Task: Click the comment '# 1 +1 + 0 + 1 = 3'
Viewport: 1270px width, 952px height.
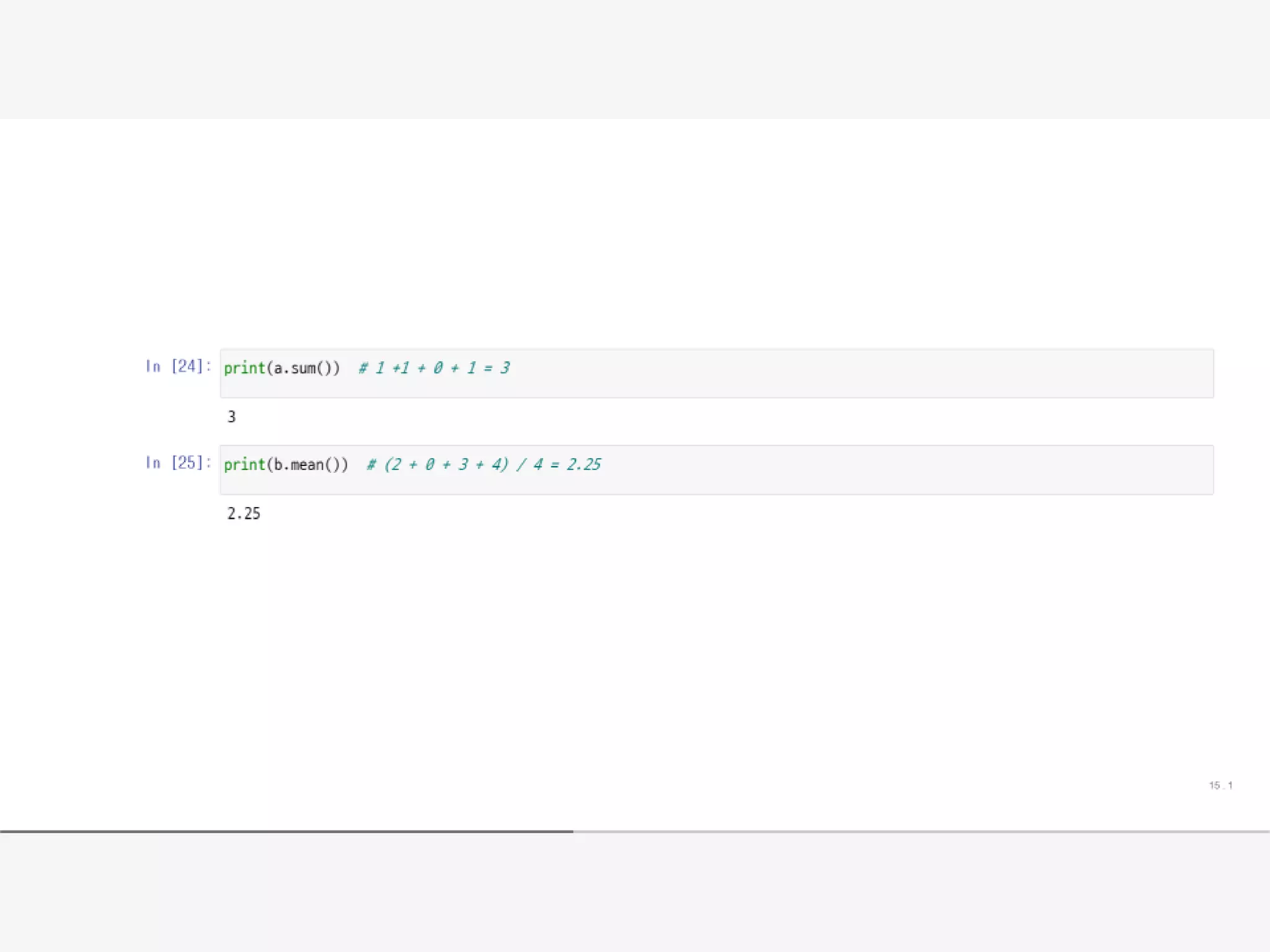Action: coord(434,368)
